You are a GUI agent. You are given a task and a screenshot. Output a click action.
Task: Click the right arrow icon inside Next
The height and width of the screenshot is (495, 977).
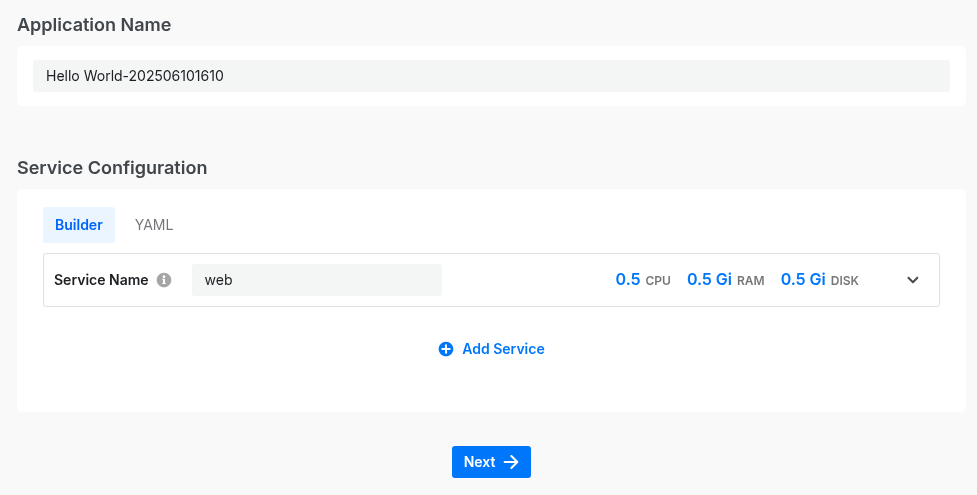[x=511, y=462]
